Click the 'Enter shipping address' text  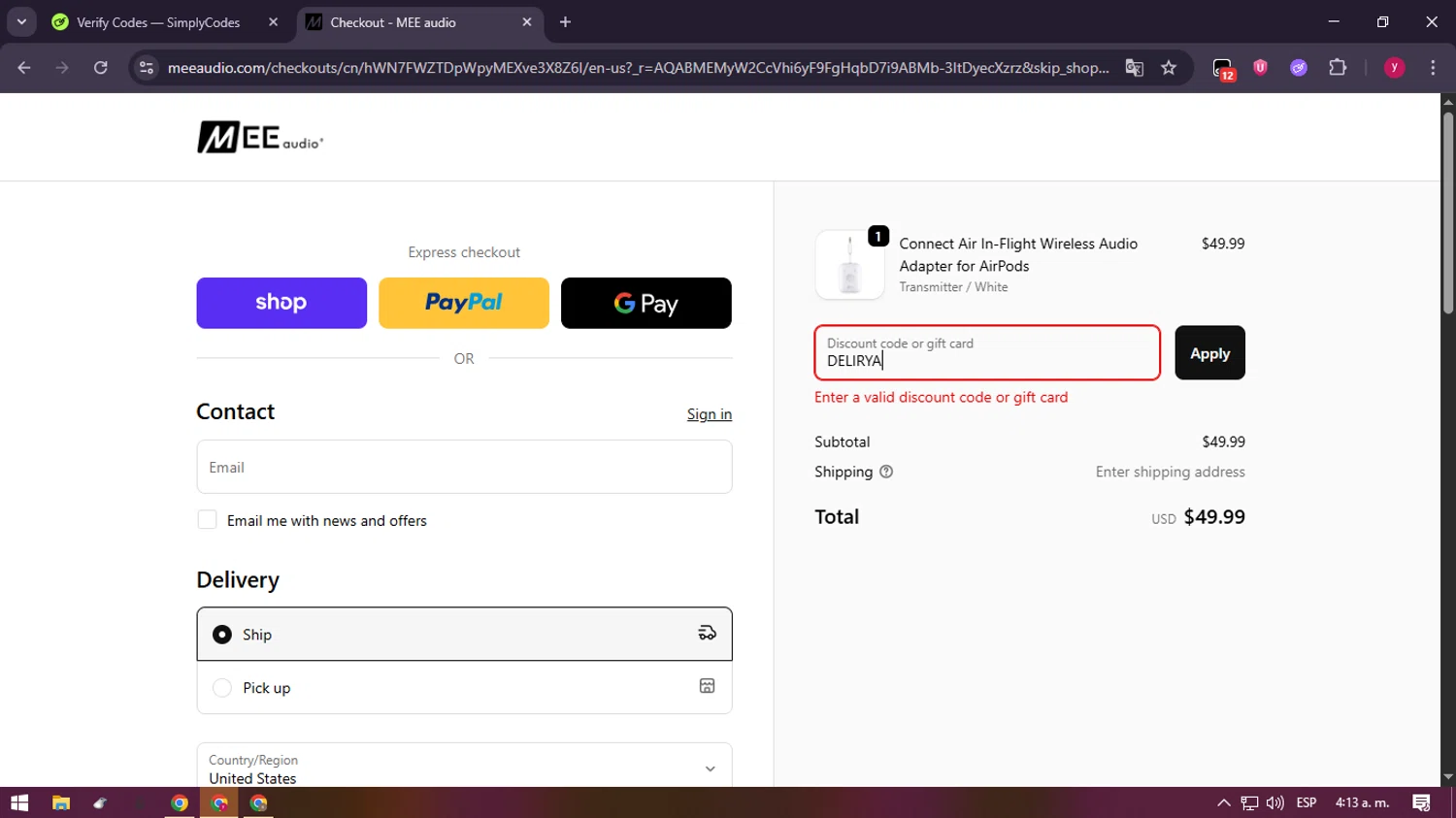coord(1170,472)
